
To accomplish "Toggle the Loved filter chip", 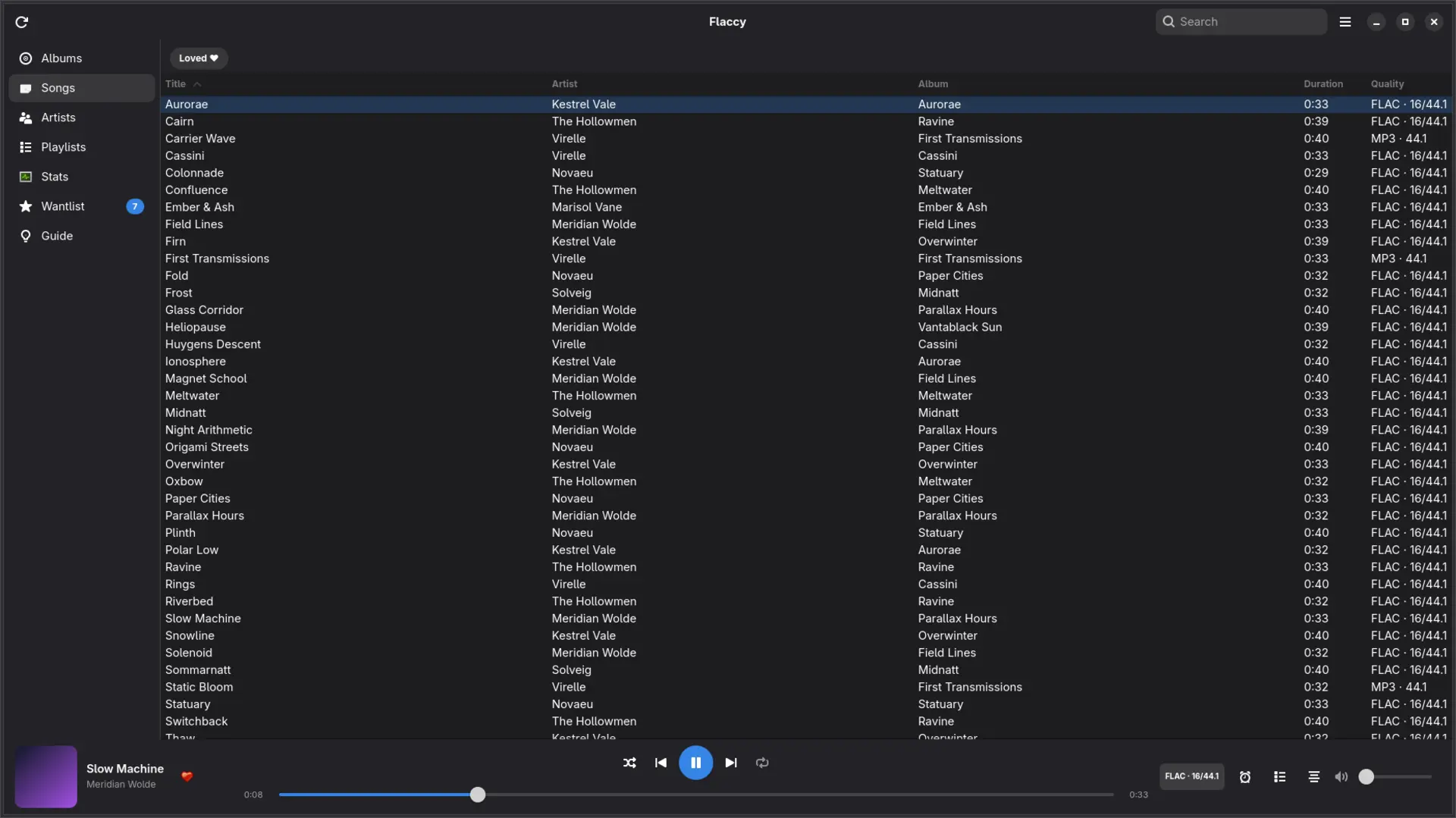I will point(199,58).
